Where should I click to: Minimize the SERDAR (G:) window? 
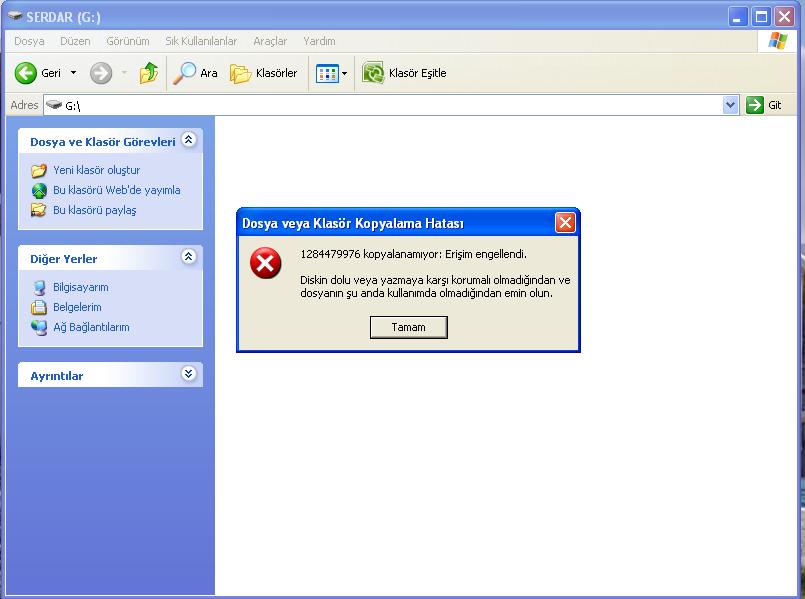pyautogui.click(x=737, y=17)
